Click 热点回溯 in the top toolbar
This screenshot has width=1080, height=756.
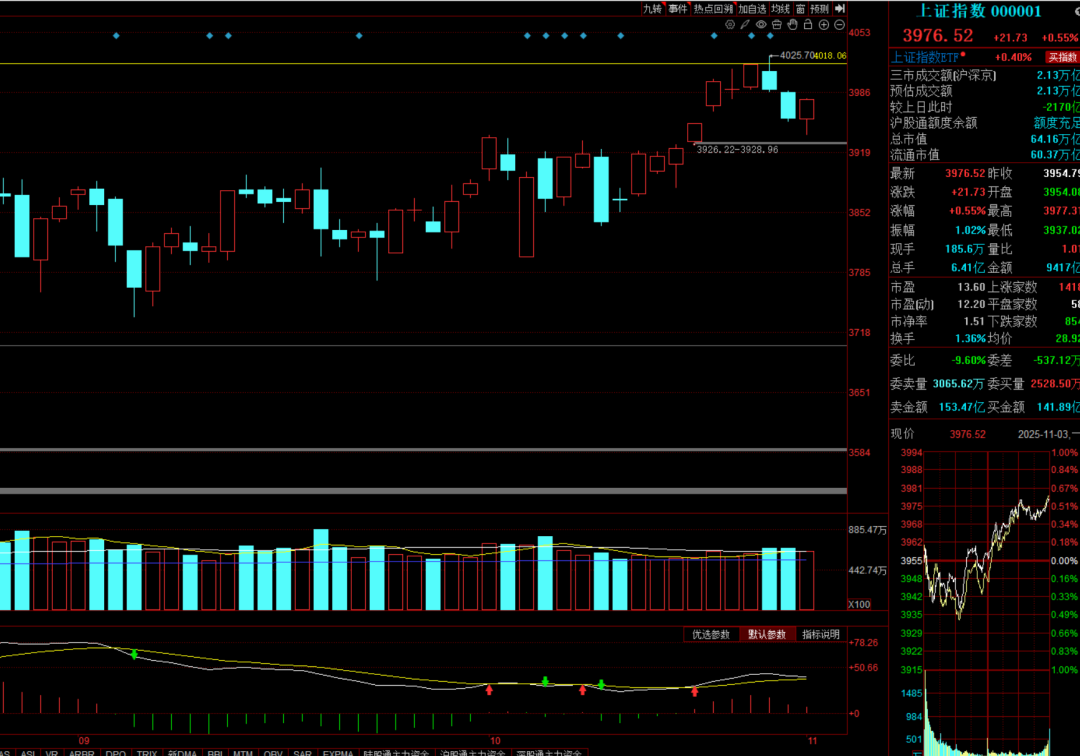click(x=714, y=8)
